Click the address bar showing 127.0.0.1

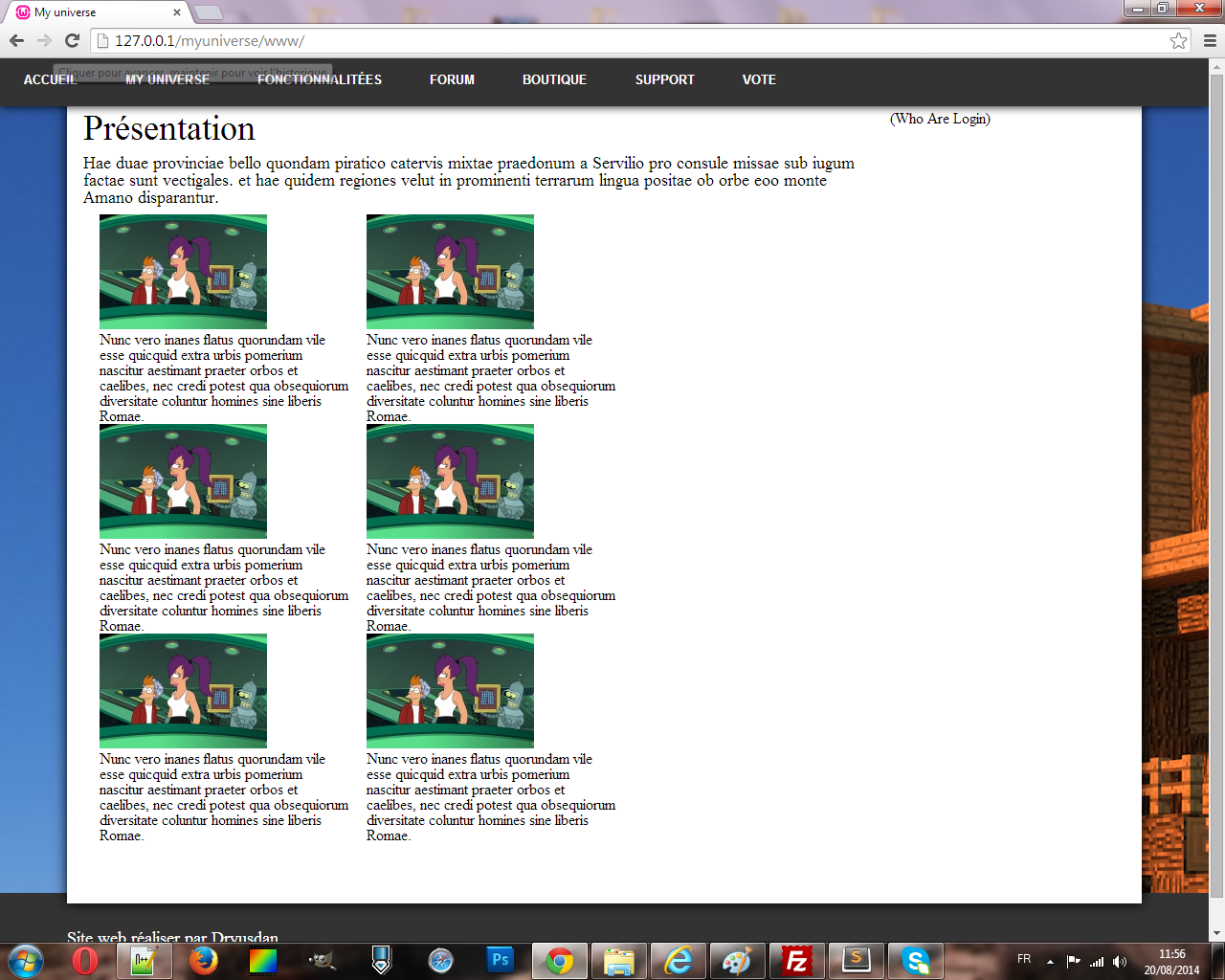click(x=574, y=40)
